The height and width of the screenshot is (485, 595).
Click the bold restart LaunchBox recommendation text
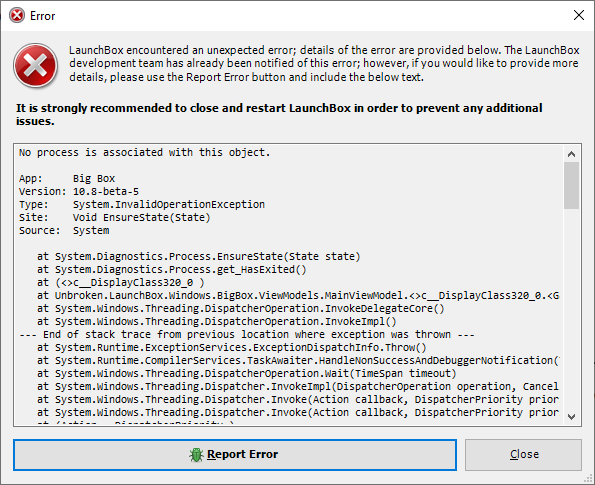point(279,114)
